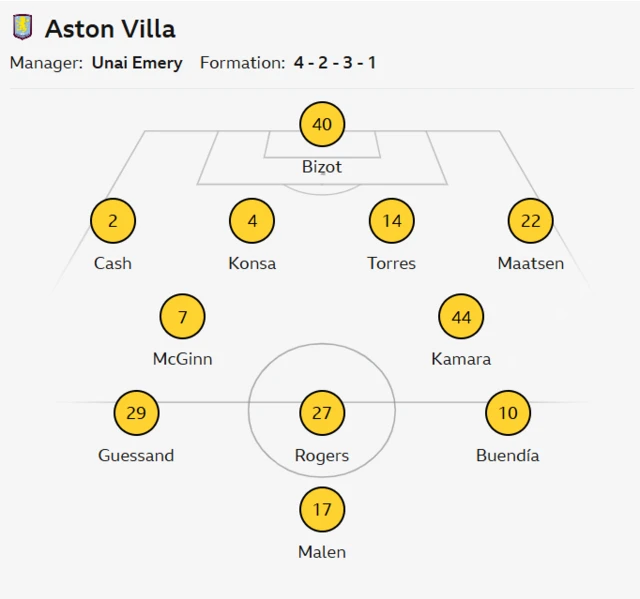Viewport: 640px width, 599px height.
Task: Select striker Malen's number 17 badge
Action: pyautogui.click(x=322, y=510)
